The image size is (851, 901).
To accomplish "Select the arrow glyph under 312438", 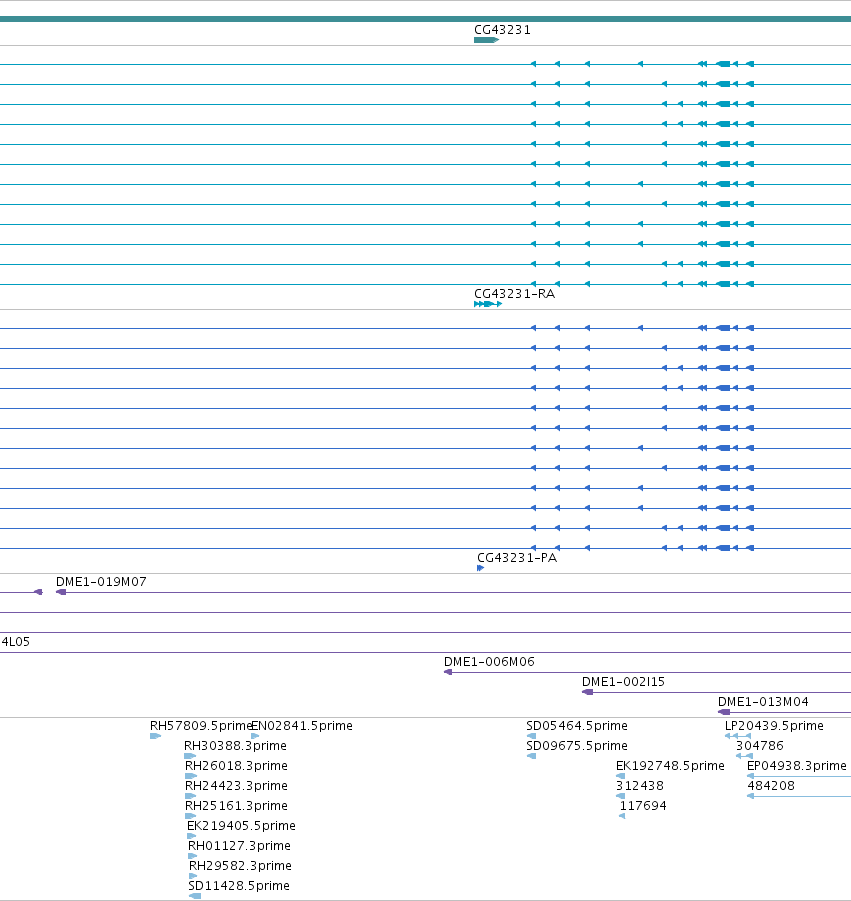I will pos(620,796).
